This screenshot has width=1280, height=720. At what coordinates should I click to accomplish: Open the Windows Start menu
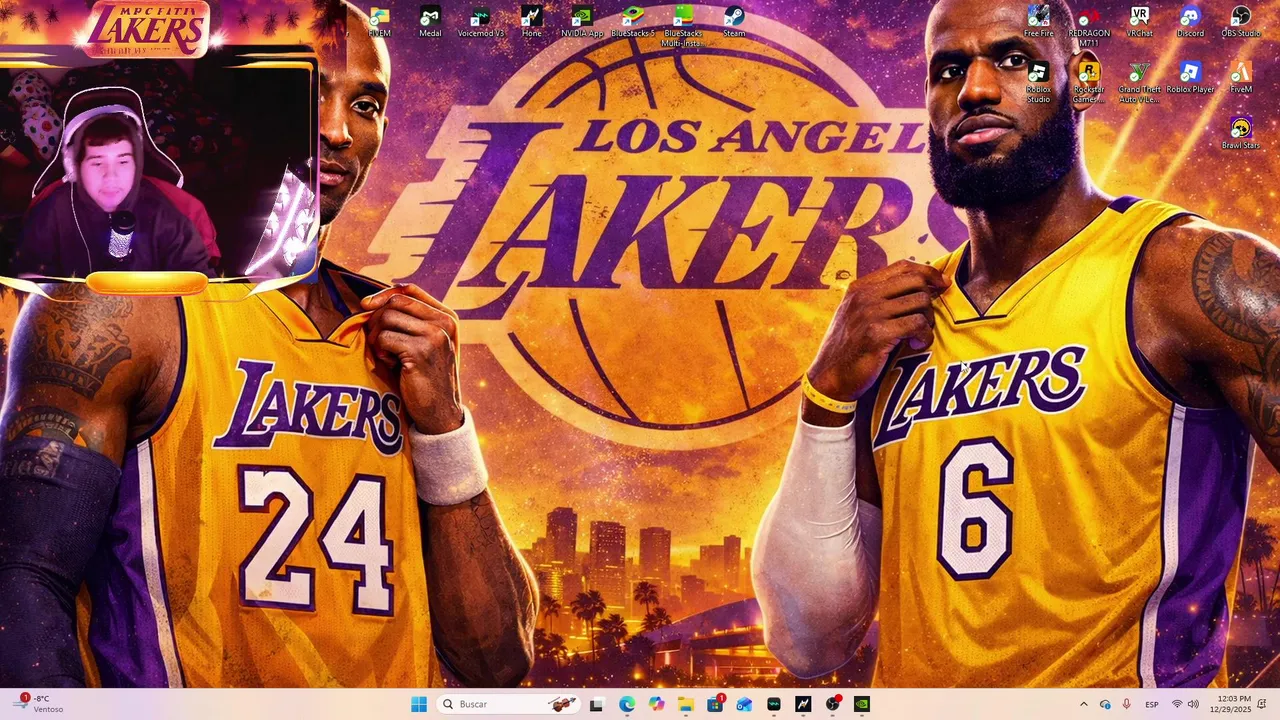419,704
